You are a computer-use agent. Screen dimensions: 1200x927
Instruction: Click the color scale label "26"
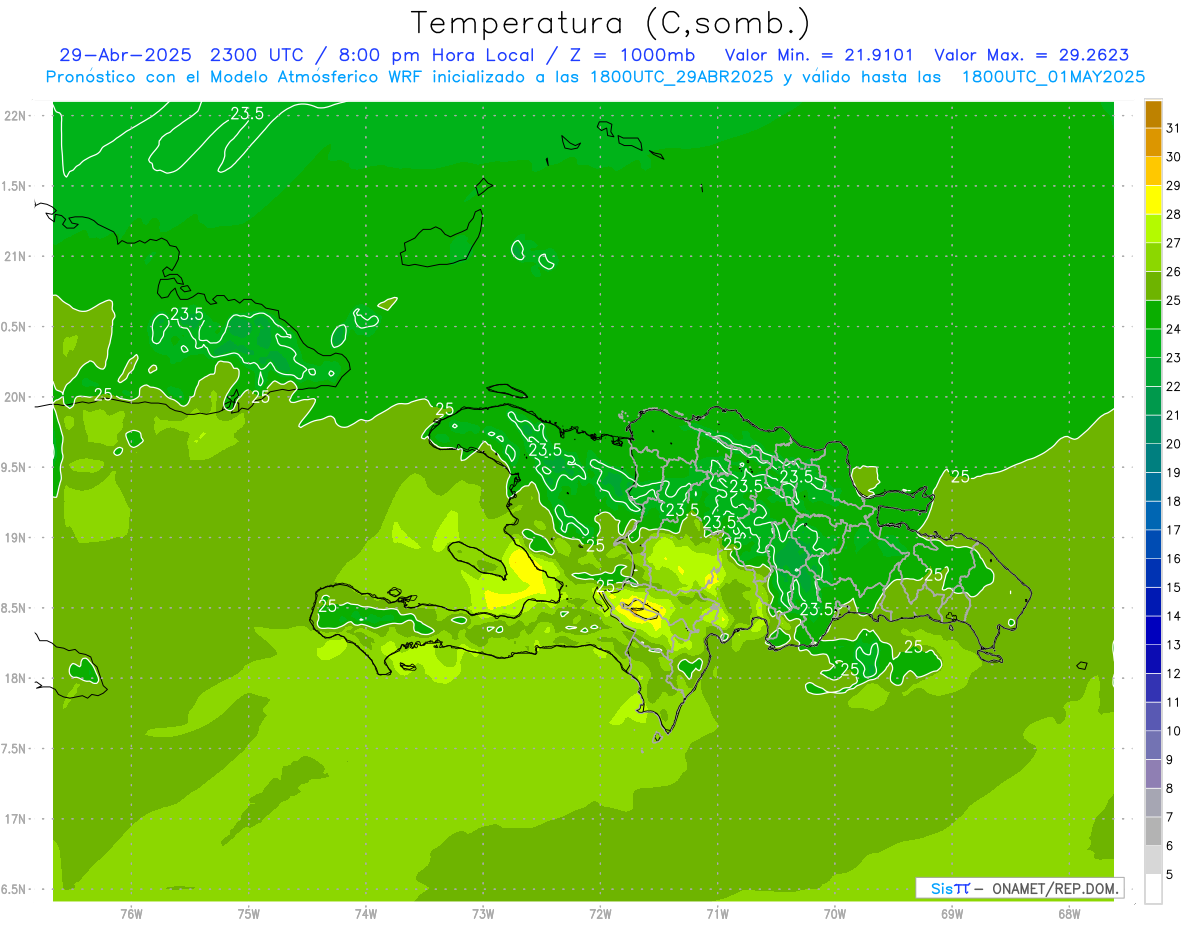pos(1174,271)
